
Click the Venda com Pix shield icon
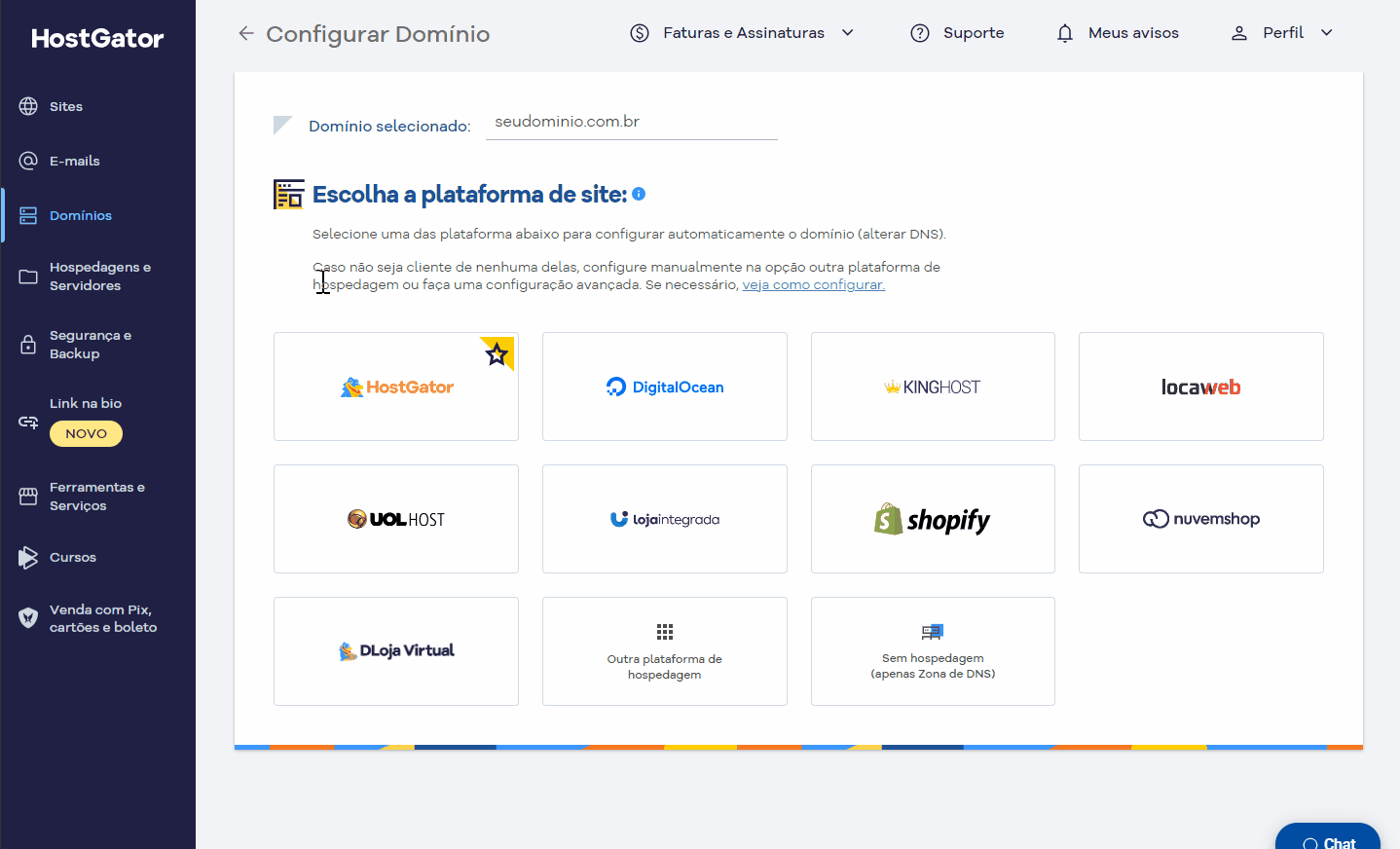(28, 618)
